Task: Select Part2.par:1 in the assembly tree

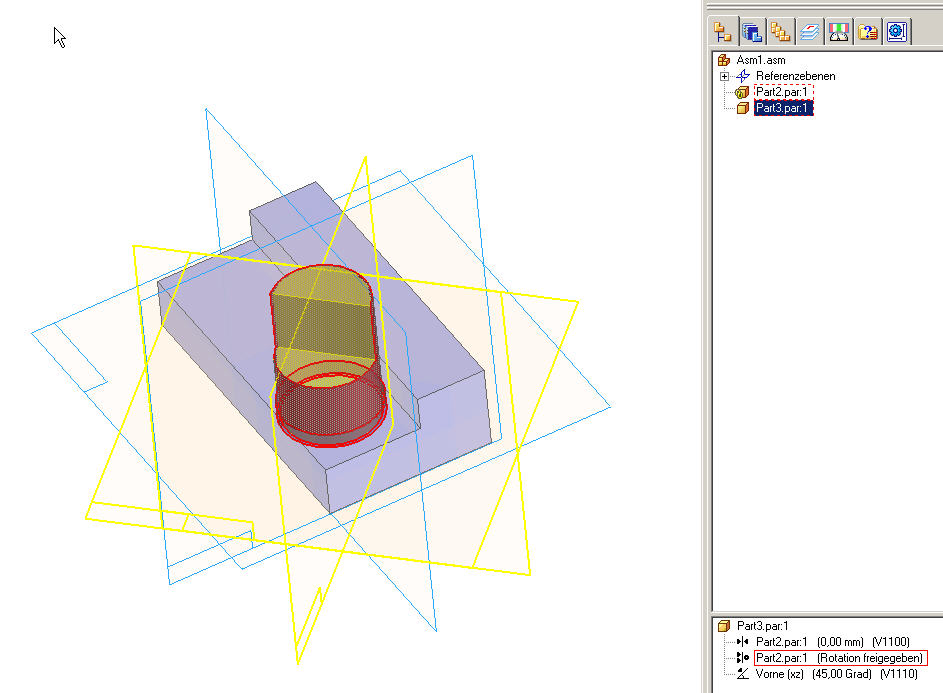Action: pyautogui.click(x=784, y=92)
